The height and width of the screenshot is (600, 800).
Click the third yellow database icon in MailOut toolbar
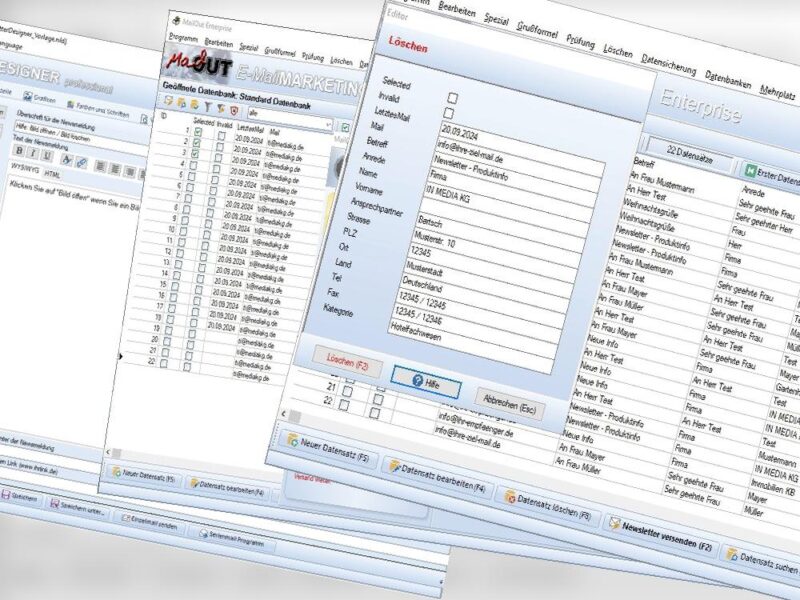[x=194, y=105]
